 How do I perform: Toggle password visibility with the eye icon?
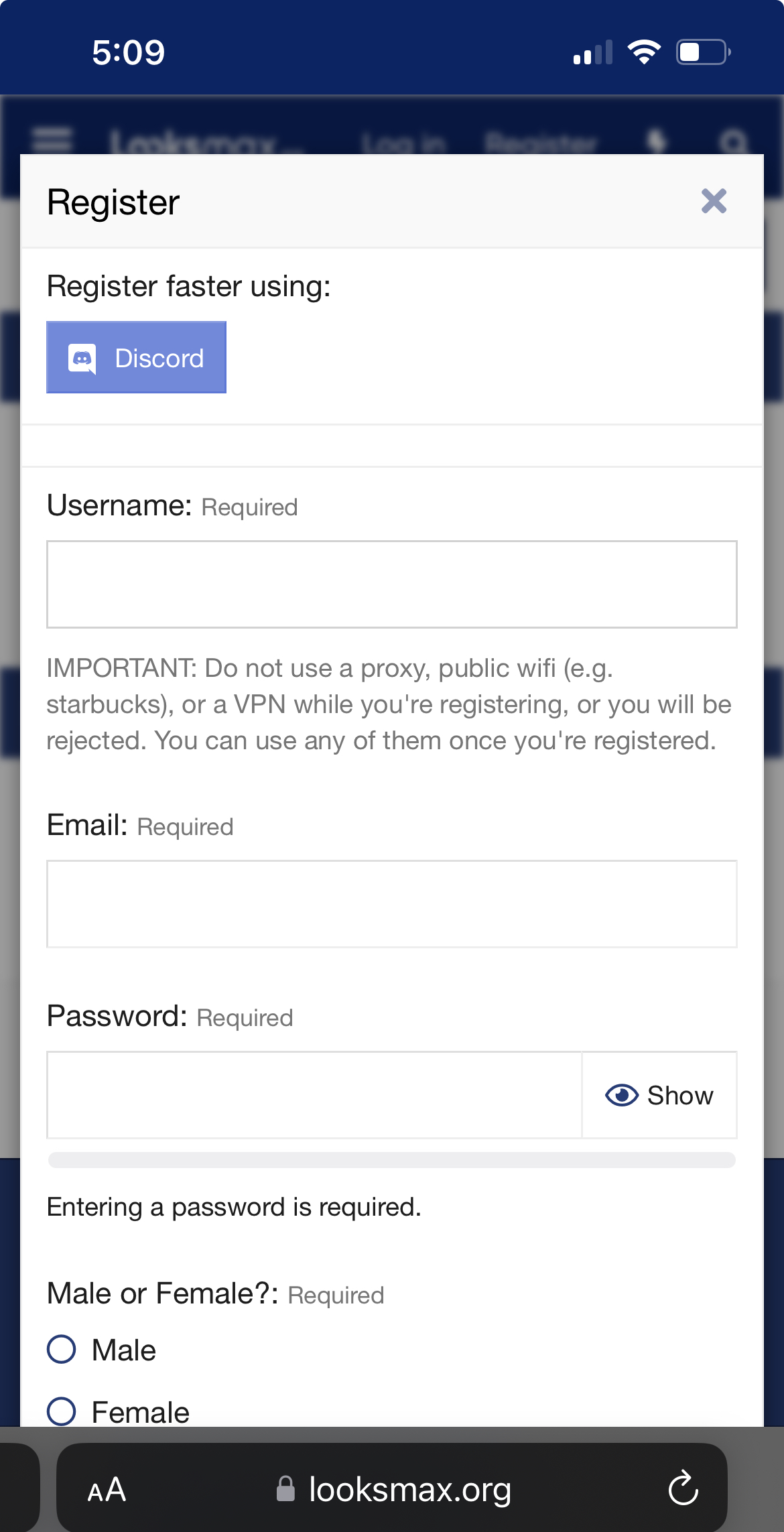(x=622, y=1095)
